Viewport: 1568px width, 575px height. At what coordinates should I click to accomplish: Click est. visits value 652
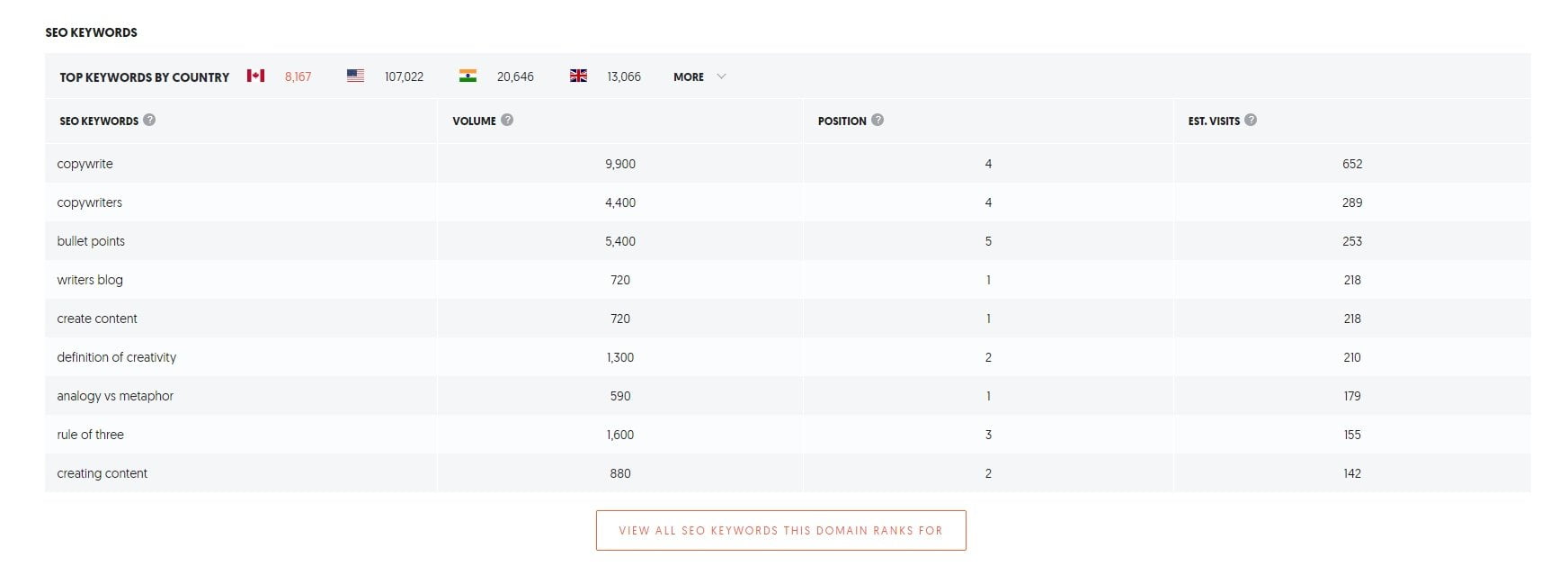(x=1352, y=164)
